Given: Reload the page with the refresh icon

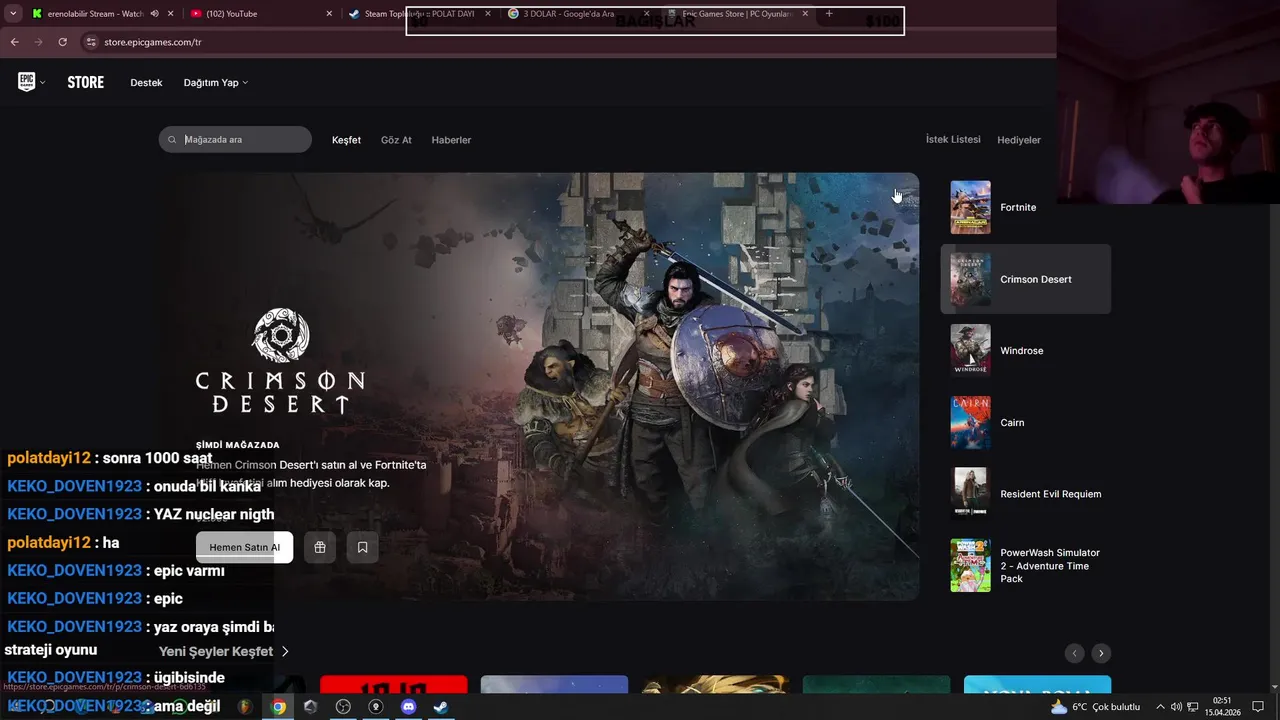Looking at the screenshot, I should pos(62,42).
